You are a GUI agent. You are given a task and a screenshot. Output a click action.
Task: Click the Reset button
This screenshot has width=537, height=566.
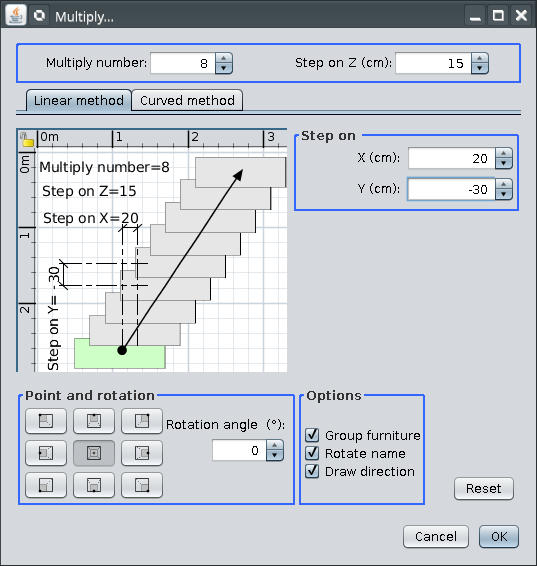(484, 488)
